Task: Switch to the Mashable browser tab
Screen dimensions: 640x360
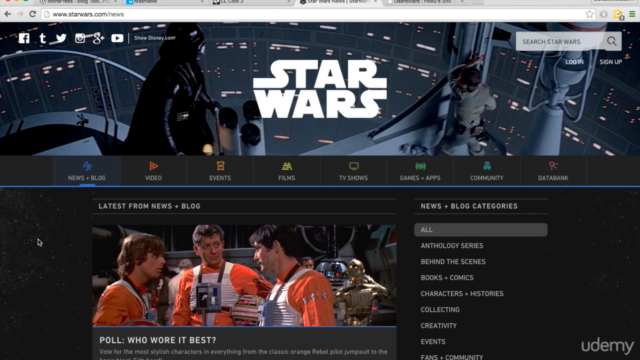Action: 165,2
